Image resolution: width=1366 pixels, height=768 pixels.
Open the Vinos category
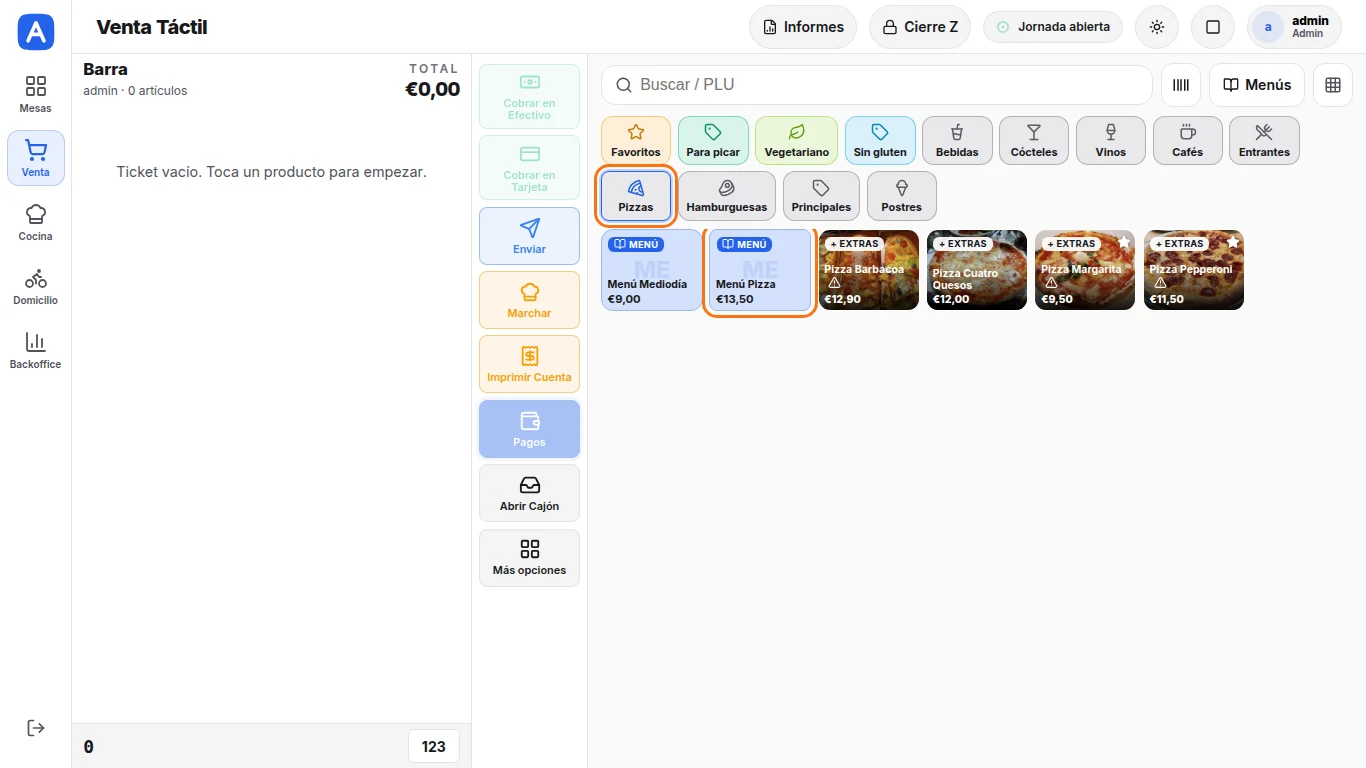[1111, 140]
